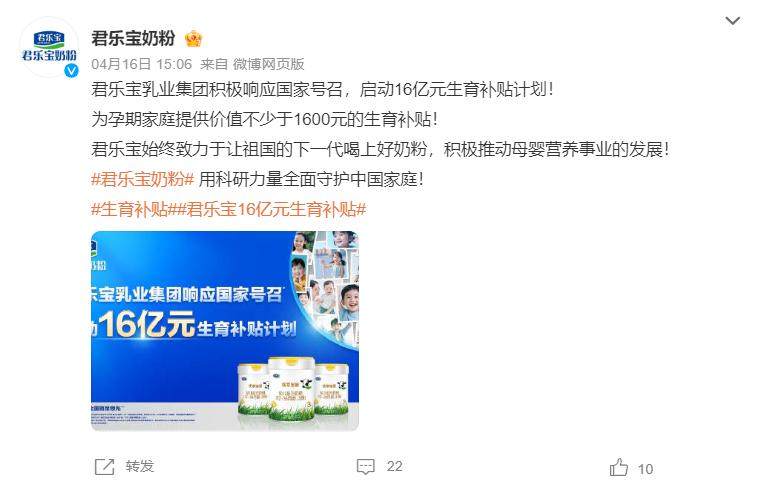The height and width of the screenshot is (488, 764).
Task: Click the 君乐宝 logo inside the avatar
Action: pyautogui.click(x=49, y=46)
